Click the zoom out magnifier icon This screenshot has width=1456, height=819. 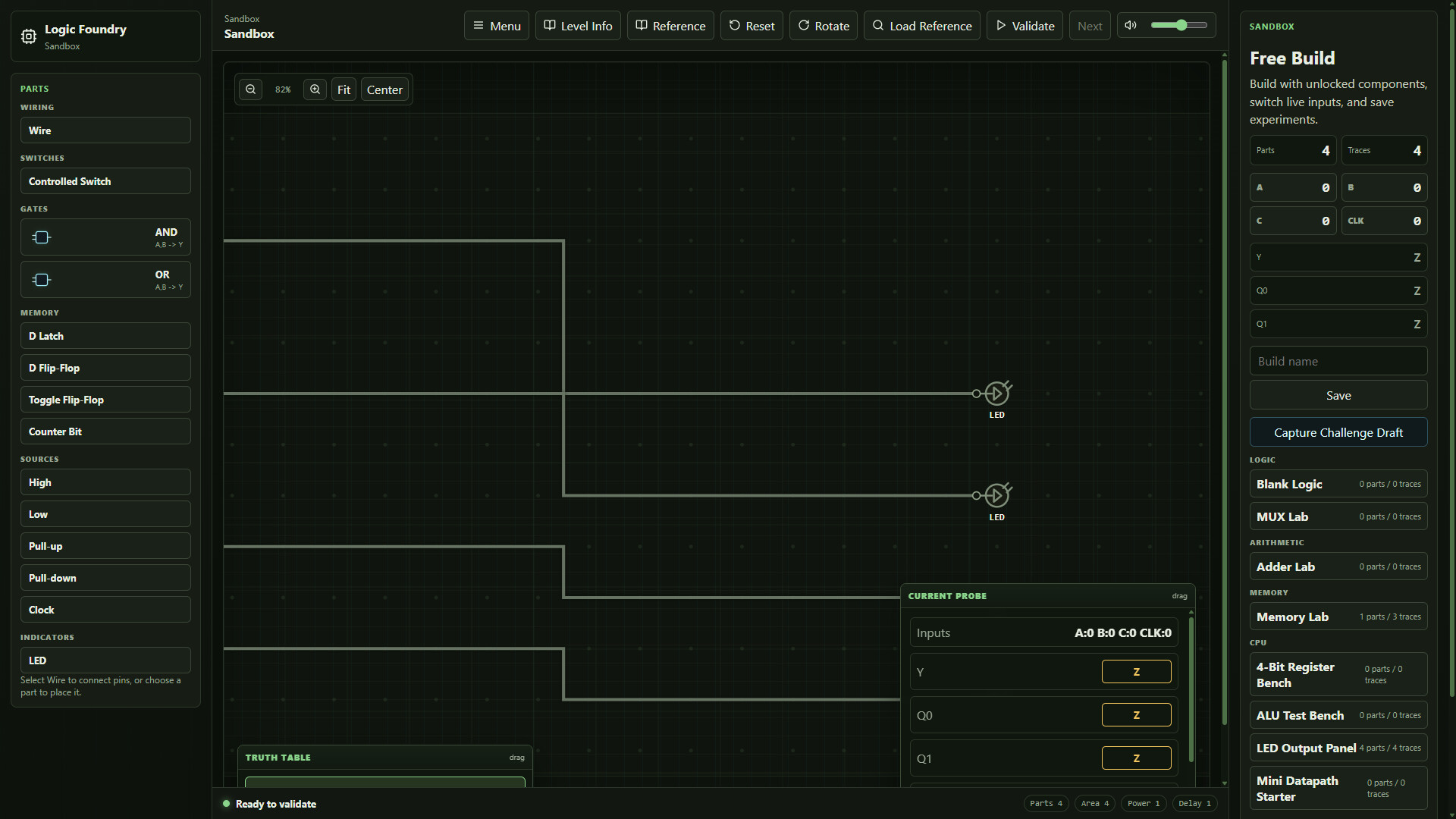coord(250,89)
